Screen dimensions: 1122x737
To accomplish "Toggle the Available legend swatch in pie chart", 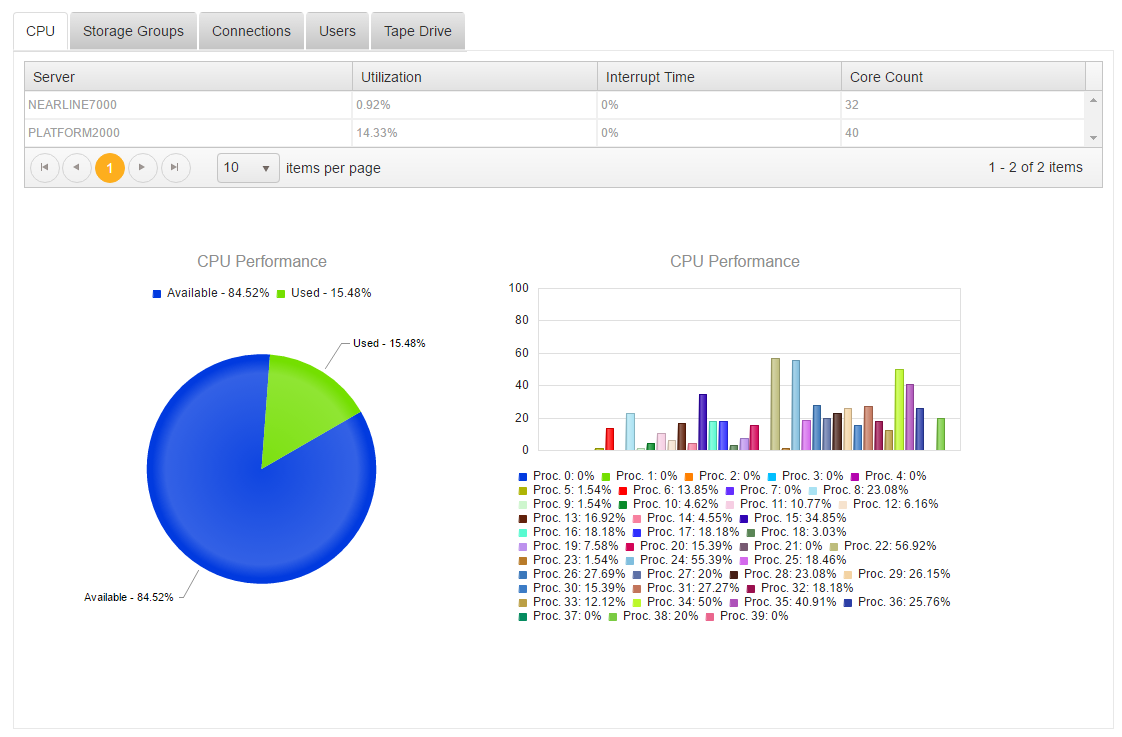I will pyautogui.click(x=157, y=293).
